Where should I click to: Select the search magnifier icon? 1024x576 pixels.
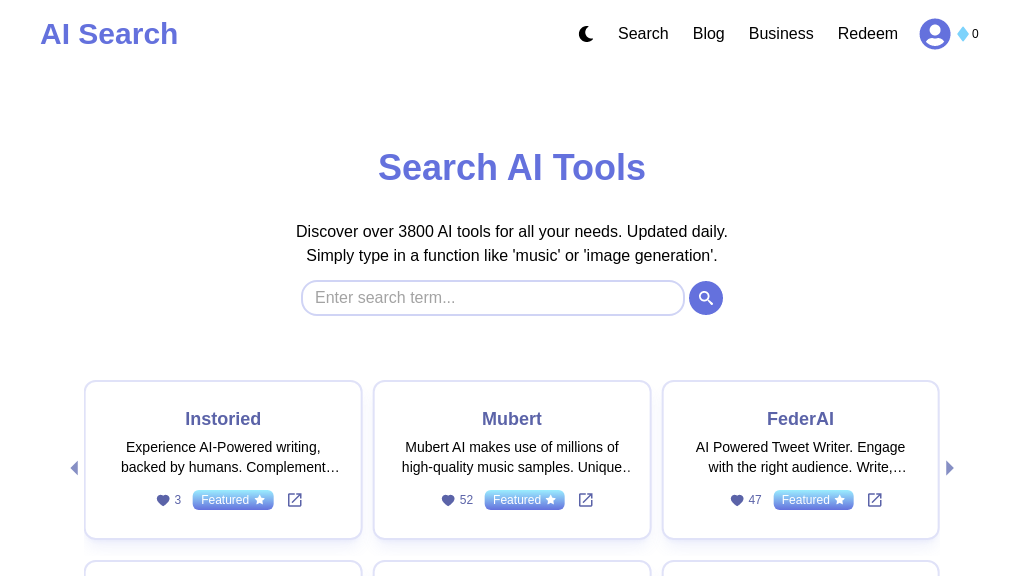pyautogui.click(x=706, y=298)
